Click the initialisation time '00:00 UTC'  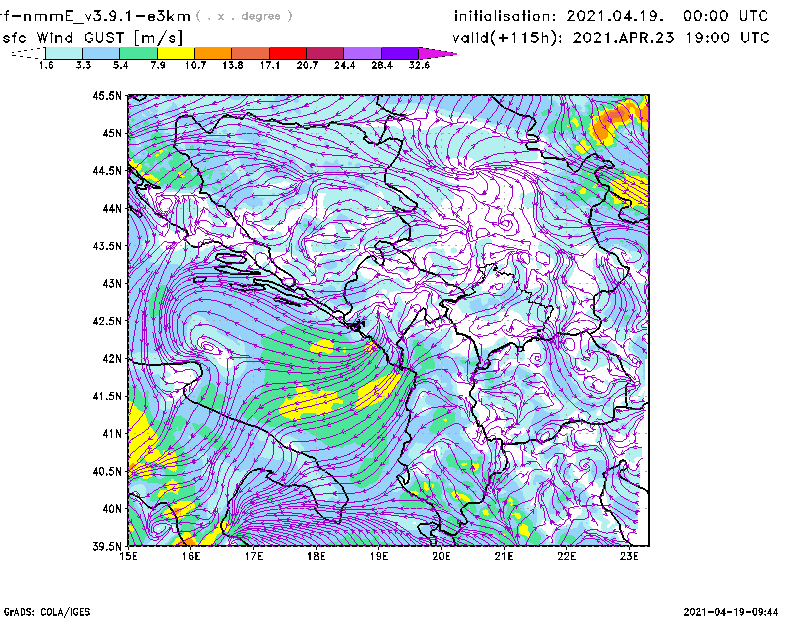(725, 16)
